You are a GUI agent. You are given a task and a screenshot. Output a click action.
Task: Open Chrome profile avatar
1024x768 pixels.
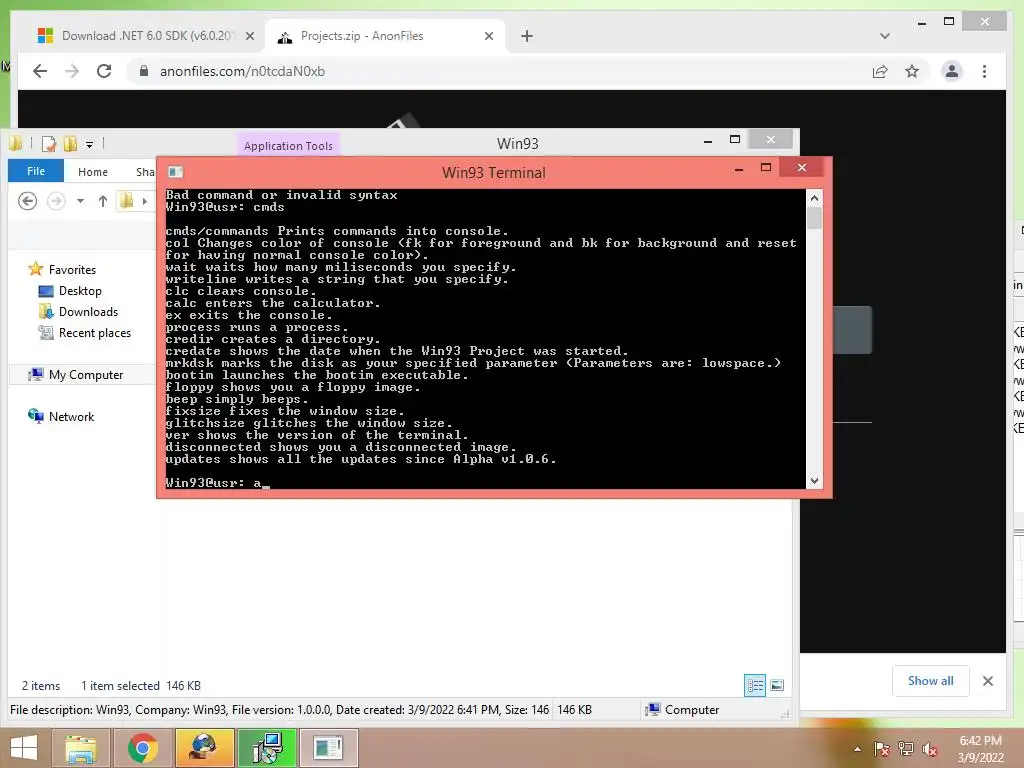tap(952, 71)
